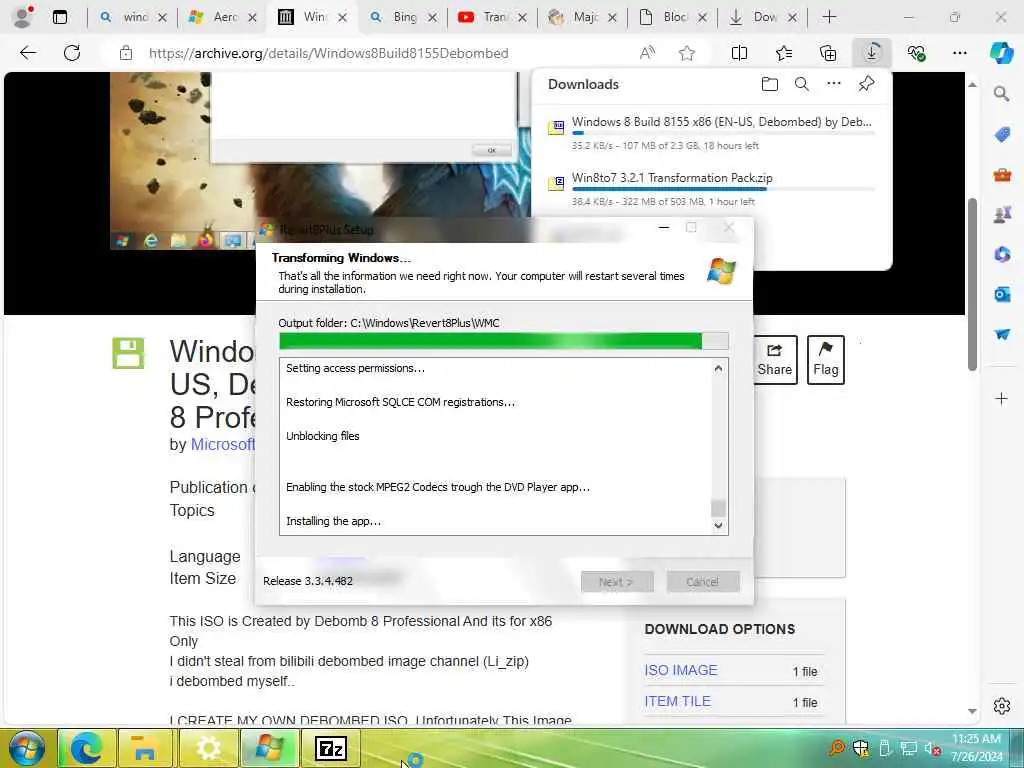This screenshot has width=1024, height=768.
Task: Open File Explorer from taskbar
Action: (x=145, y=748)
